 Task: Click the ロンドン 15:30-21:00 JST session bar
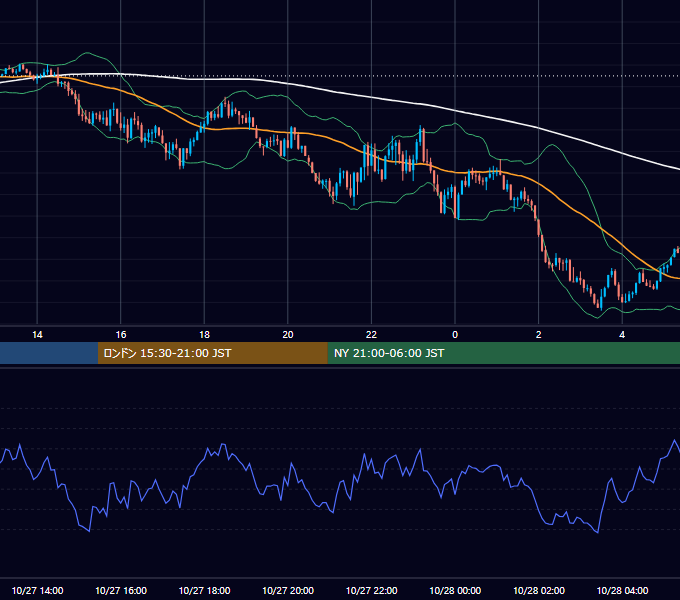pyautogui.click(x=212, y=353)
